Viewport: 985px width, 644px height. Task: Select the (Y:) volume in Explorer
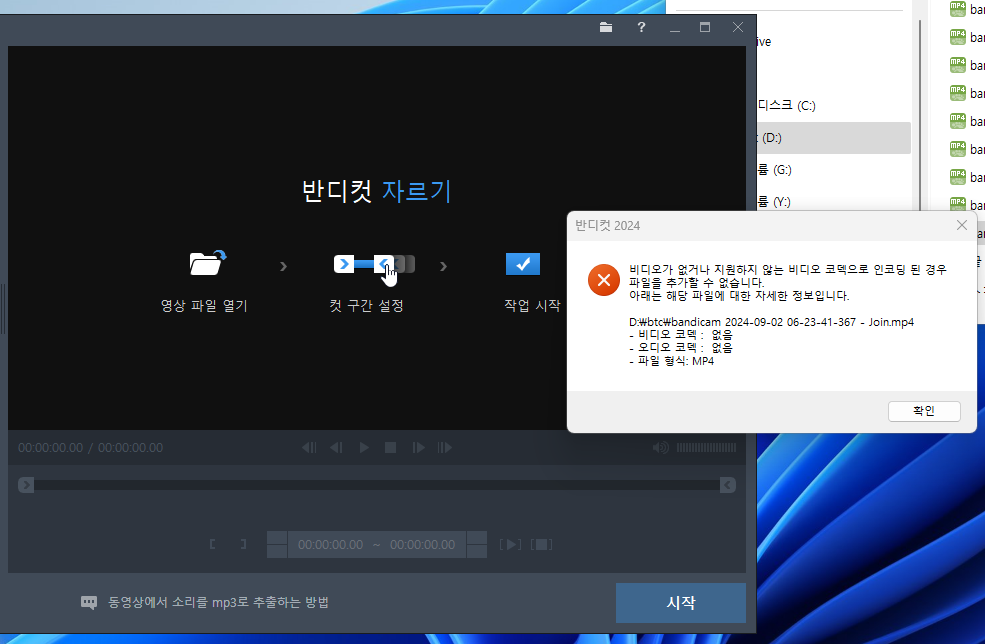(774, 202)
